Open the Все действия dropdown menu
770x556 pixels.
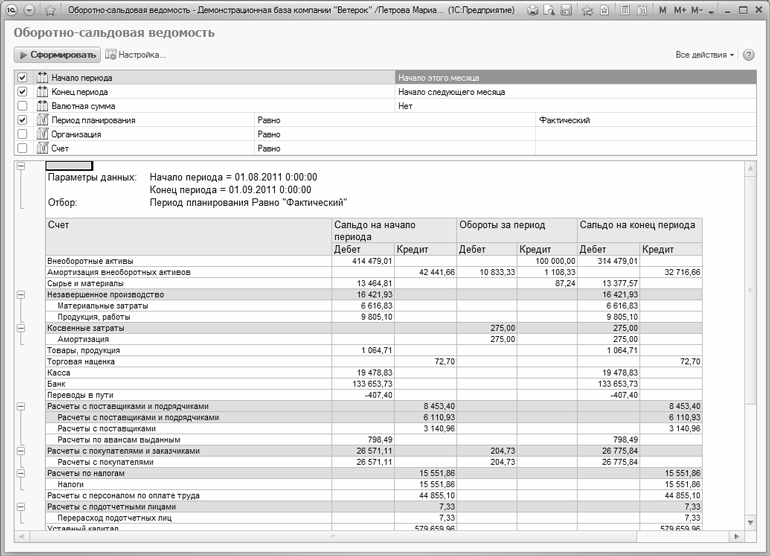click(x=704, y=55)
